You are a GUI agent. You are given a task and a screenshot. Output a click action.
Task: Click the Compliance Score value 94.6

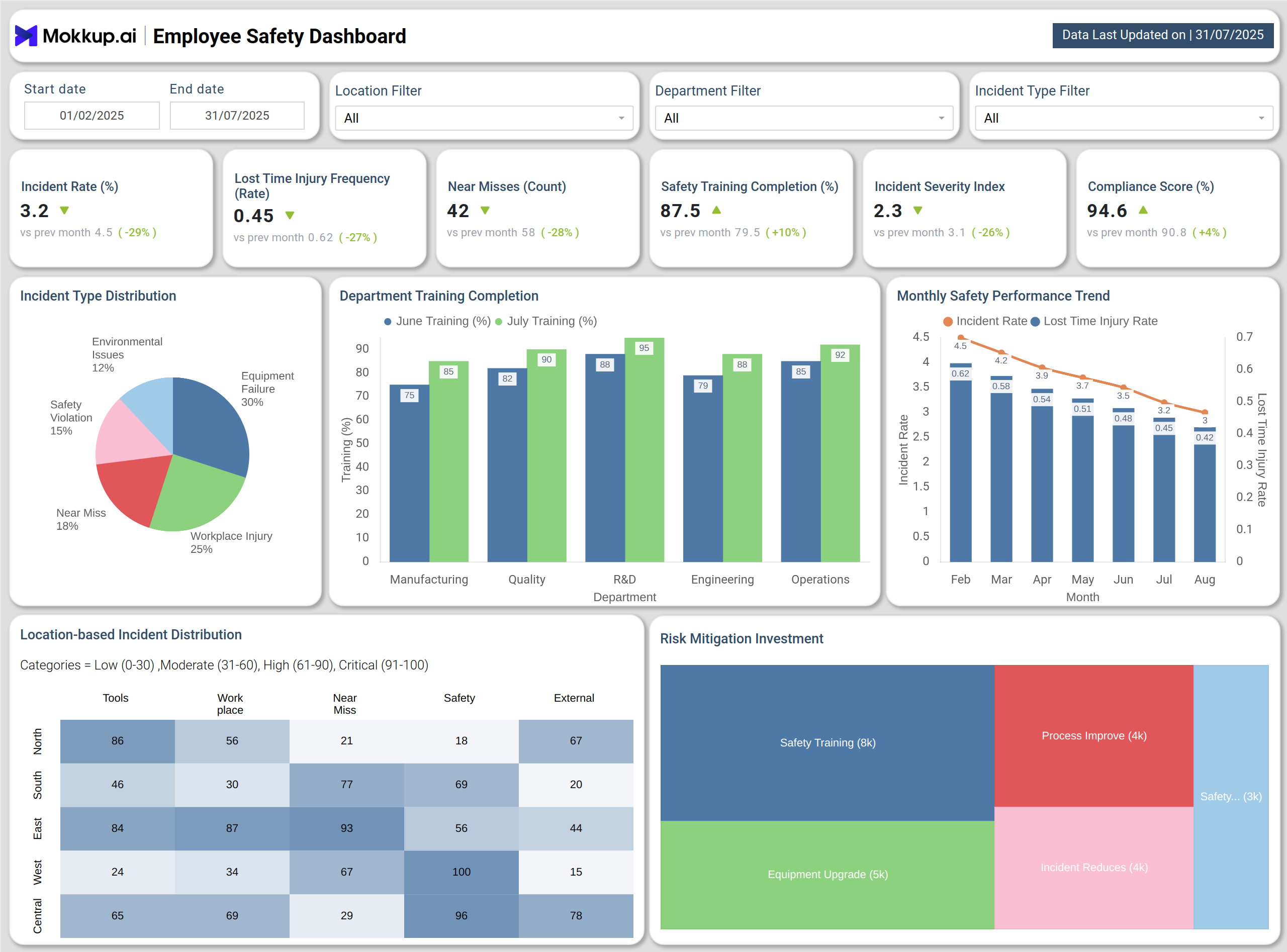1107,211
